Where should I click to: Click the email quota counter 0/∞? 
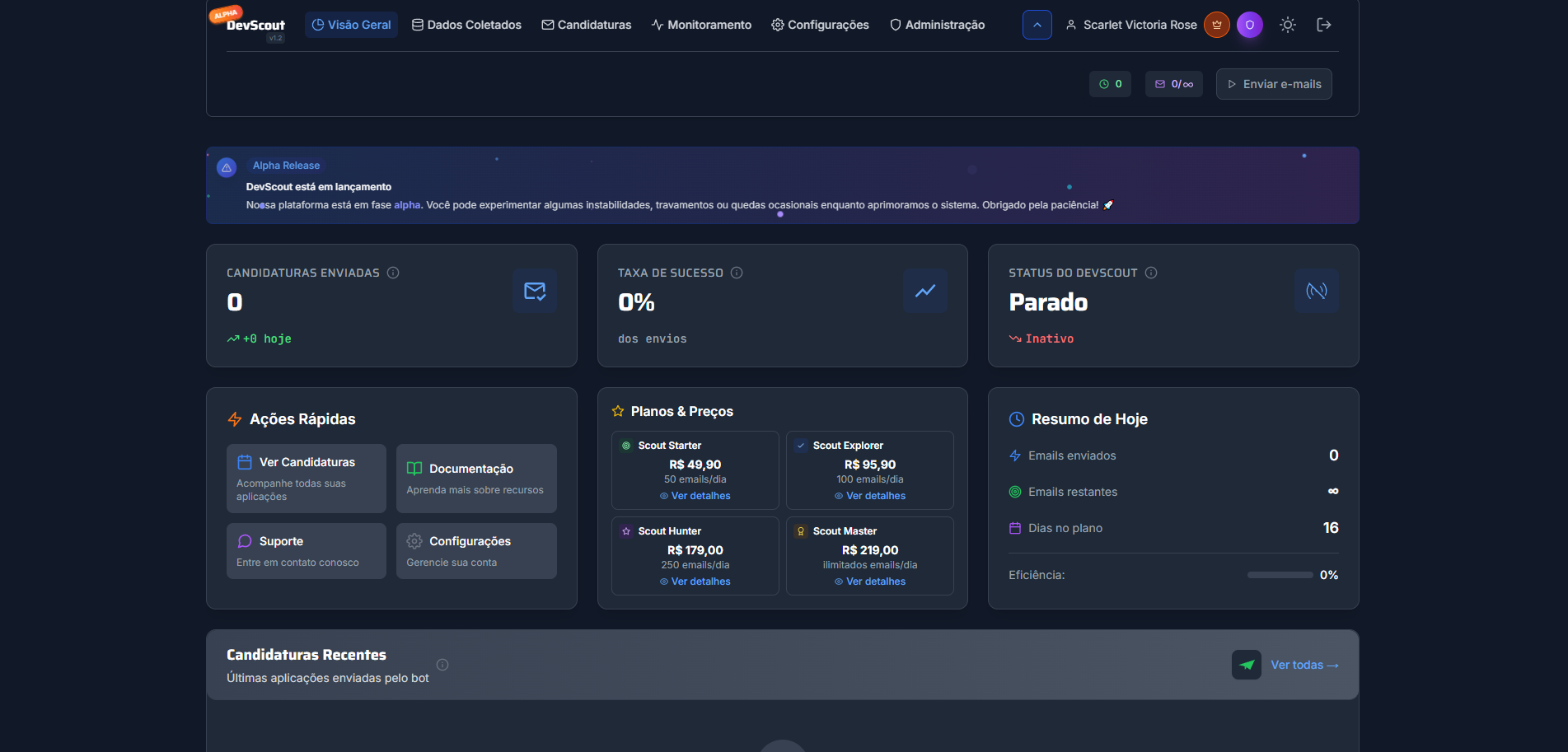pos(1174,84)
